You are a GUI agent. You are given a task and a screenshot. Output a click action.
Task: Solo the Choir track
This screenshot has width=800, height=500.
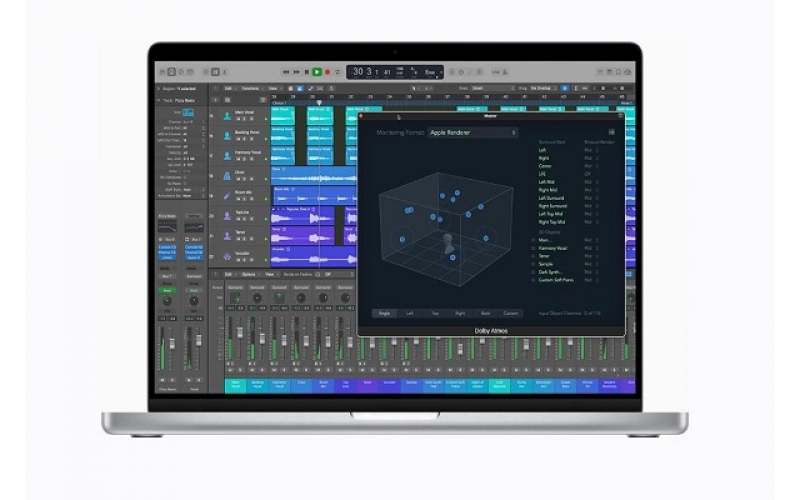(244, 179)
